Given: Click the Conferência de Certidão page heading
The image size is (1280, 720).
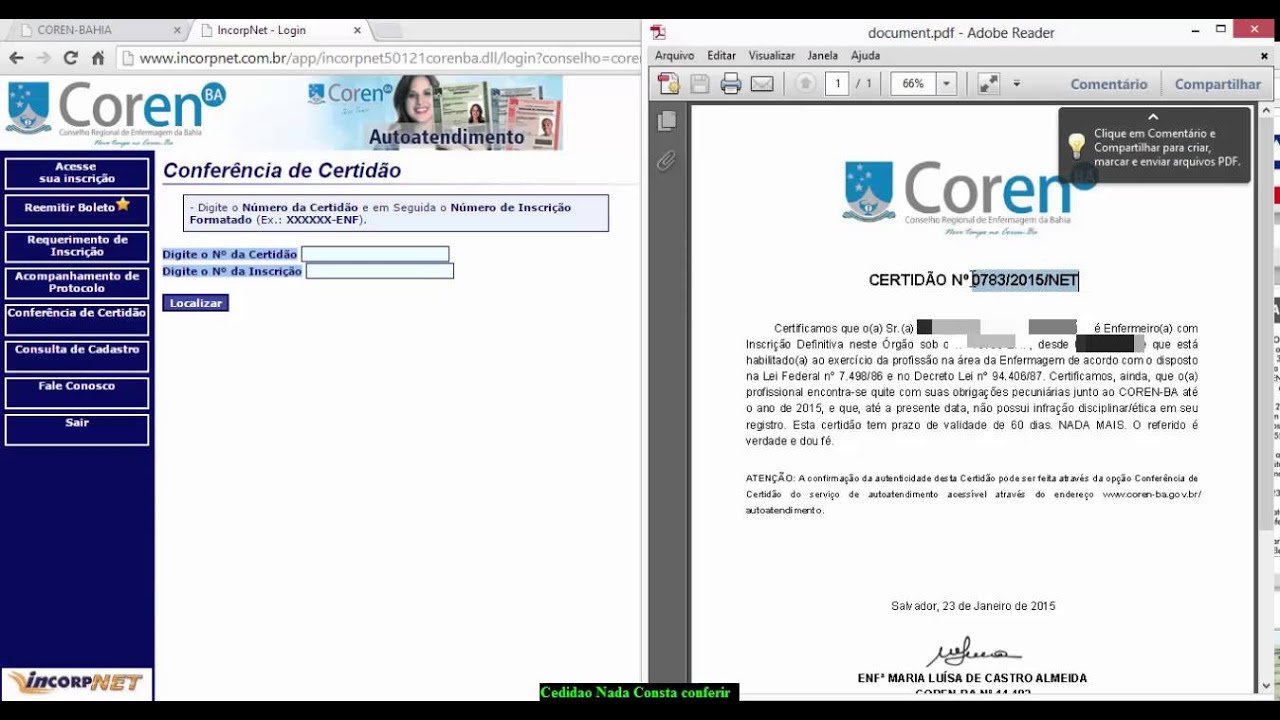Looking at the screenshot, I should click(x=282, y=171).
